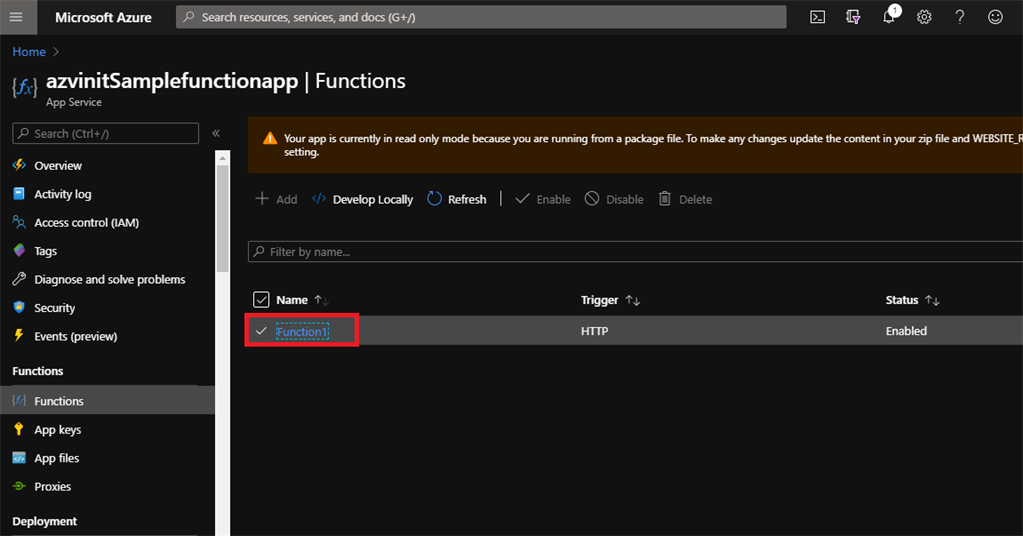1023x536 pixels.
Task: Click the Develop Locally button
Action: (362, 199)
